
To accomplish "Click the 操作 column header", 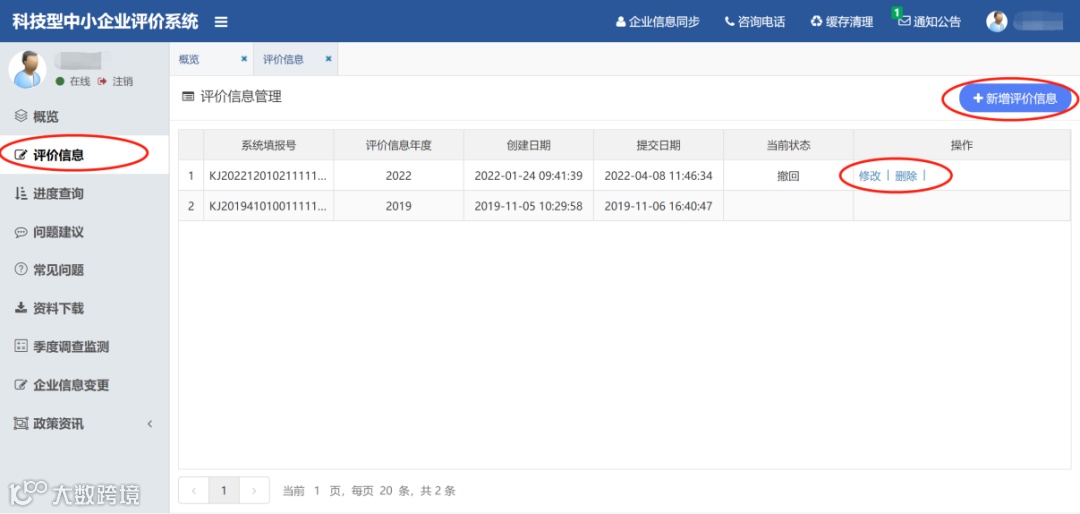I will coord(962,145).
